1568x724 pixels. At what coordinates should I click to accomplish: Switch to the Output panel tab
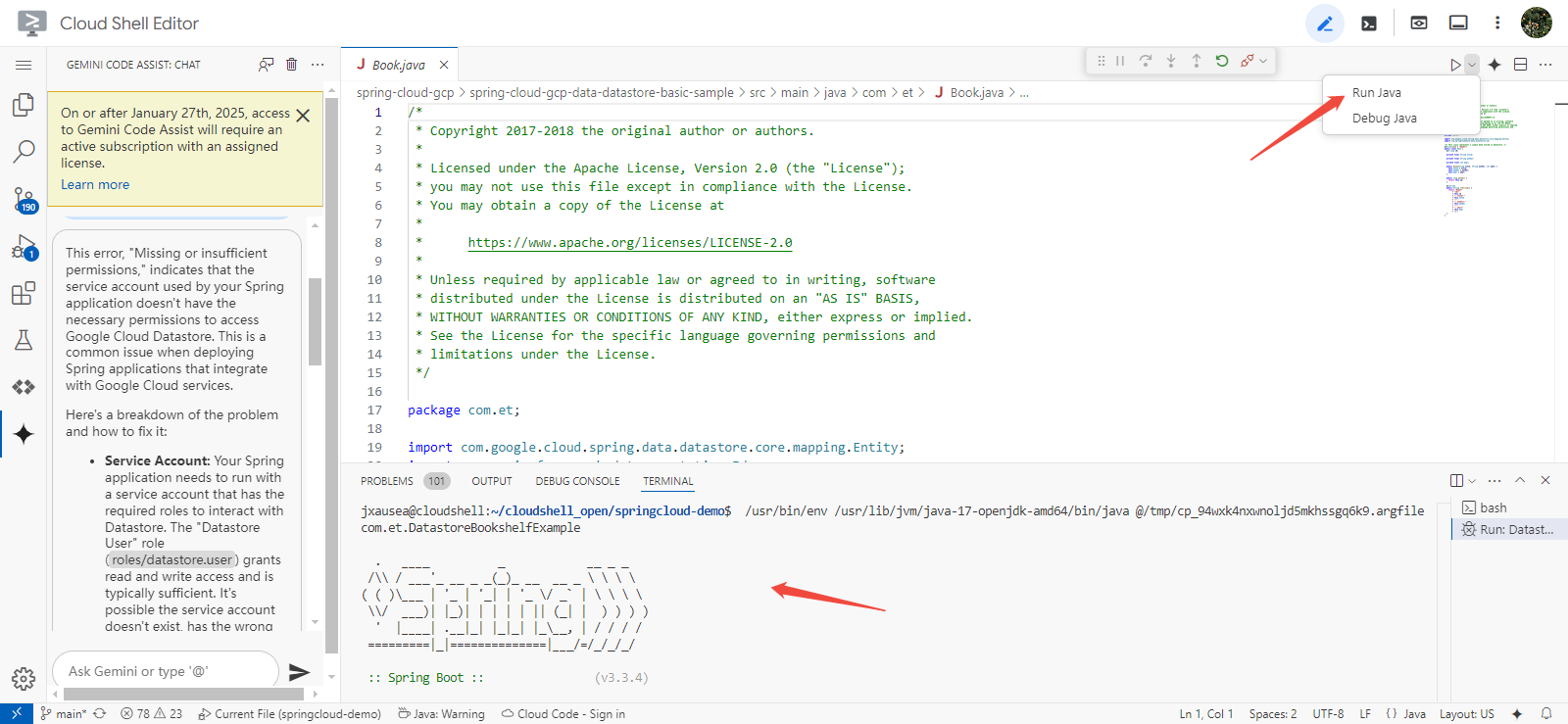[x=492, y=481]
